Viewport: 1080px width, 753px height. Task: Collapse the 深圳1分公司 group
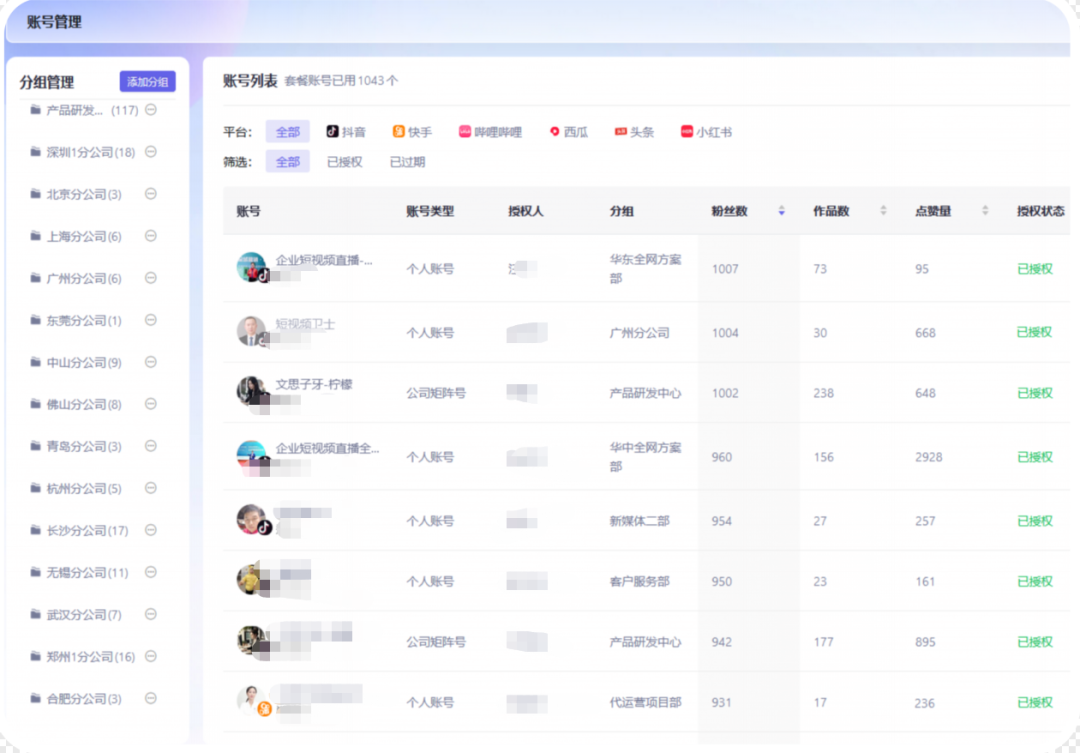(x=152, y=152)
